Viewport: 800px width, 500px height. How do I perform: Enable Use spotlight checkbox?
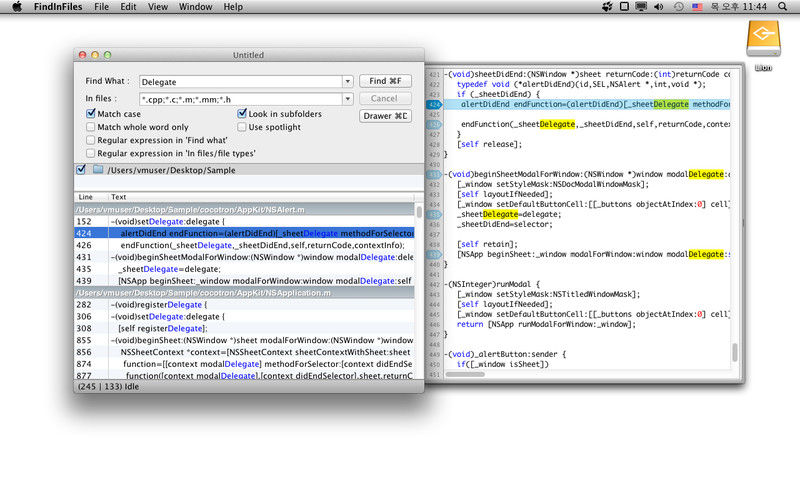tap(242, 127)
